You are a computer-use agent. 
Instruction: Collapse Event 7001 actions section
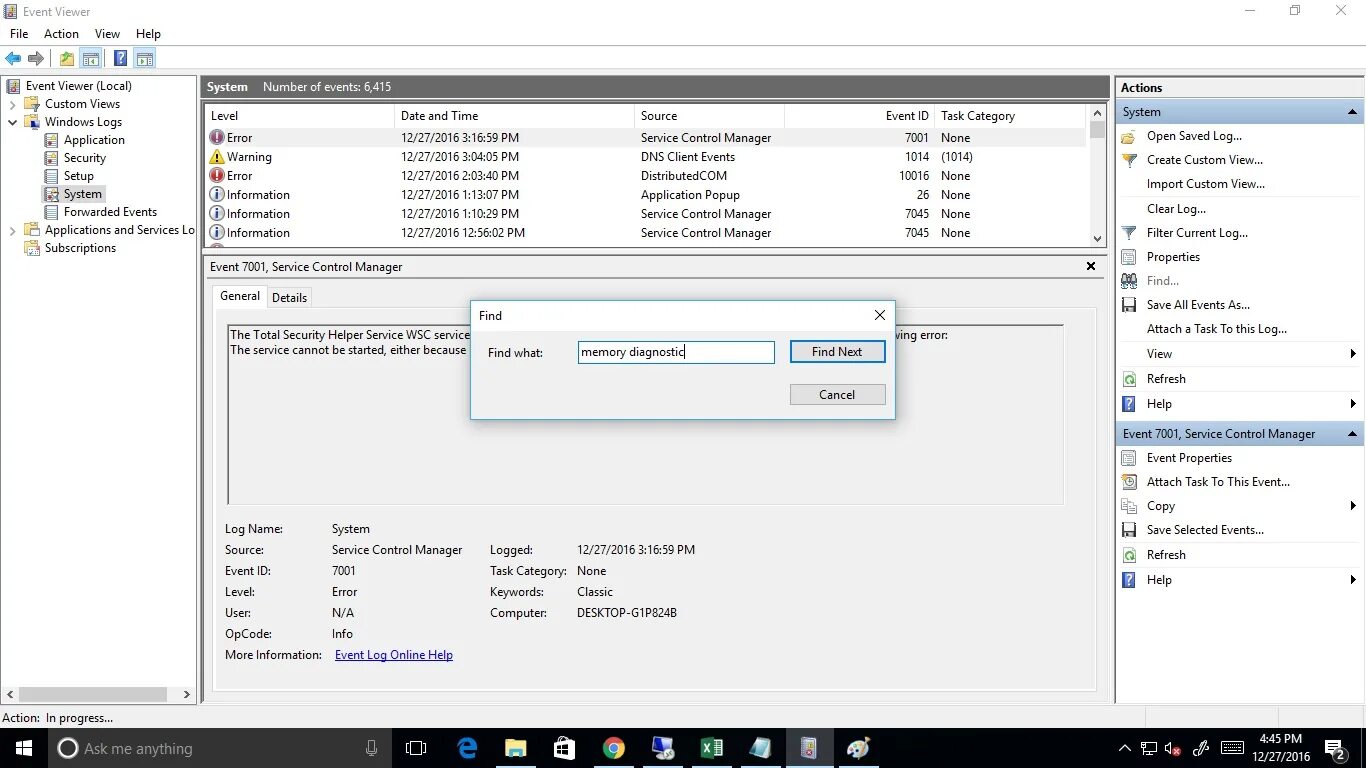(1352, 434)
